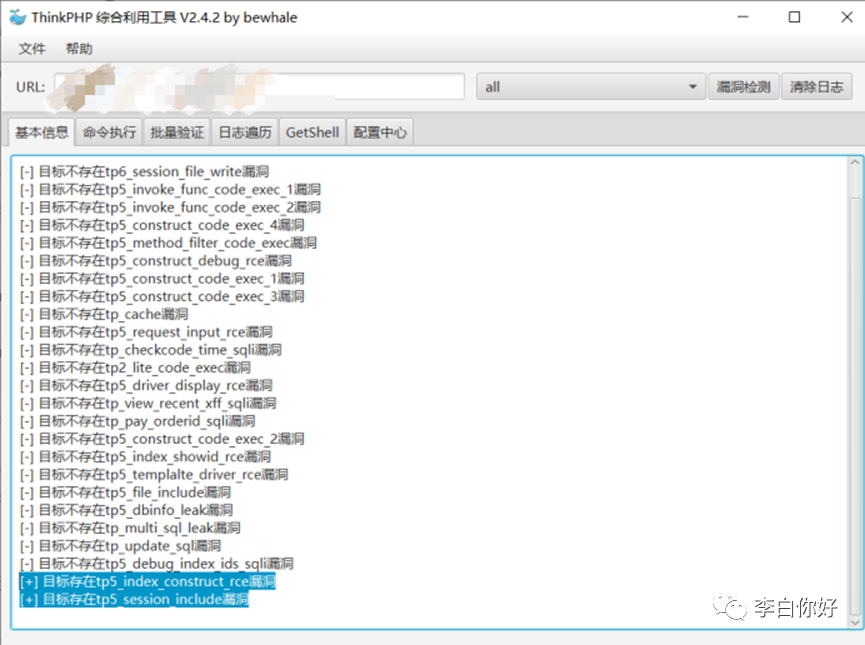Select the tp5_index_showid_rce log line
This screenshot has height=645, width=865.
point(146,456)
